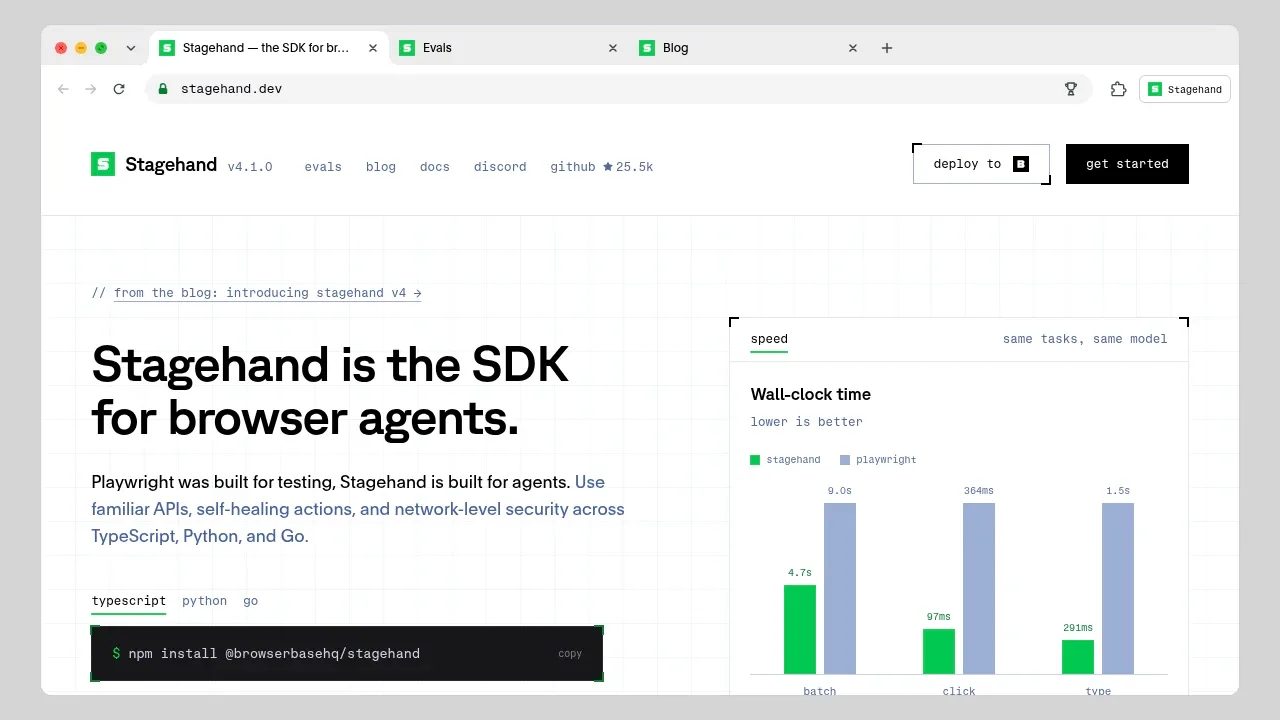Select the go install tab

tap(250, 601)
